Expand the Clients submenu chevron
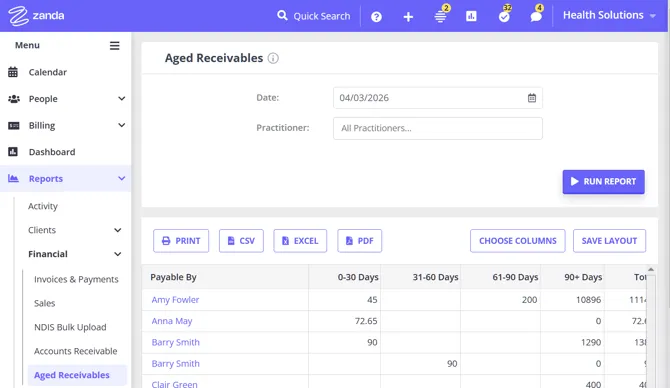Viewport: 670px width, 388px height. 118,230
